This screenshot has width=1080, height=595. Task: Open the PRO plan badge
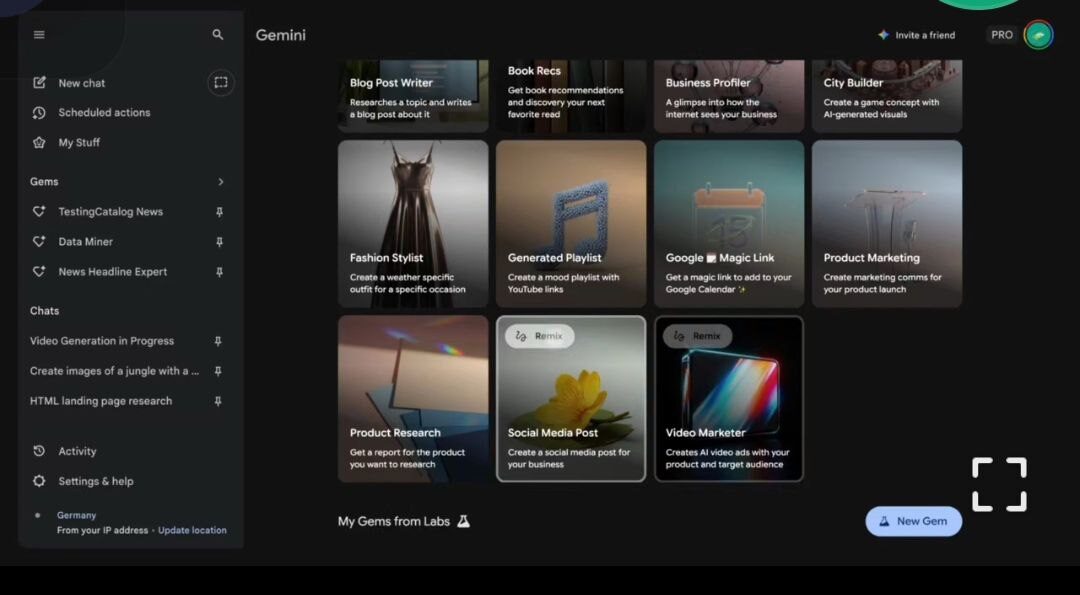(1001, 35)
